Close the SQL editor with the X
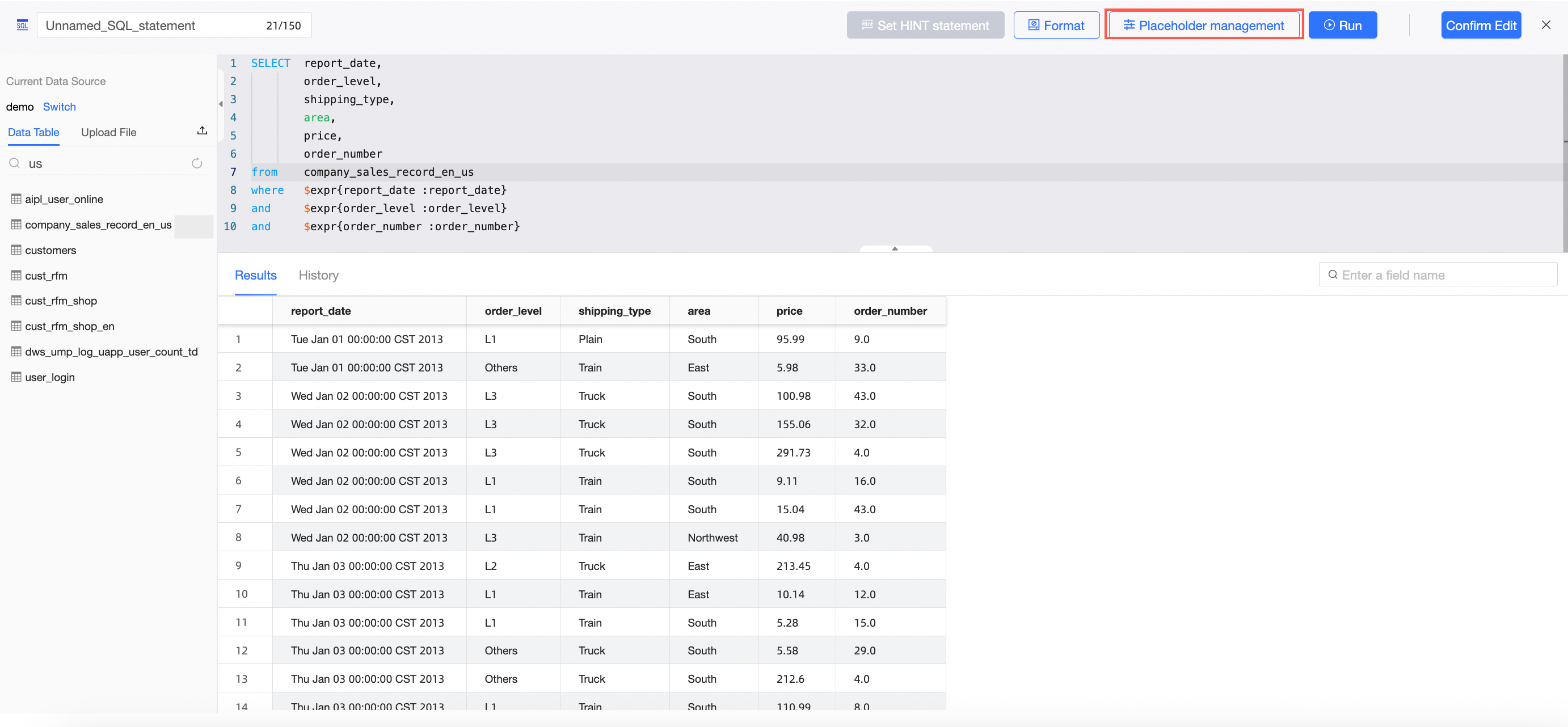The image size is (1568, 727). click(x=1545, y=25)
